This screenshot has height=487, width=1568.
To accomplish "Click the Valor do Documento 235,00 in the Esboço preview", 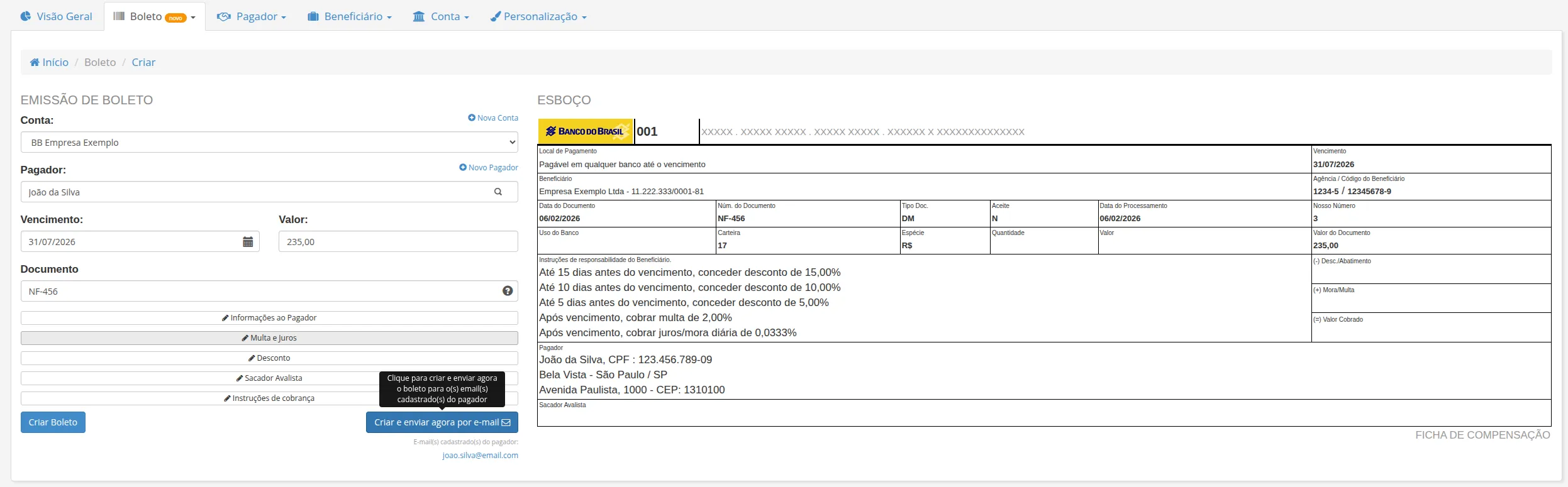I will [1326, 245].
